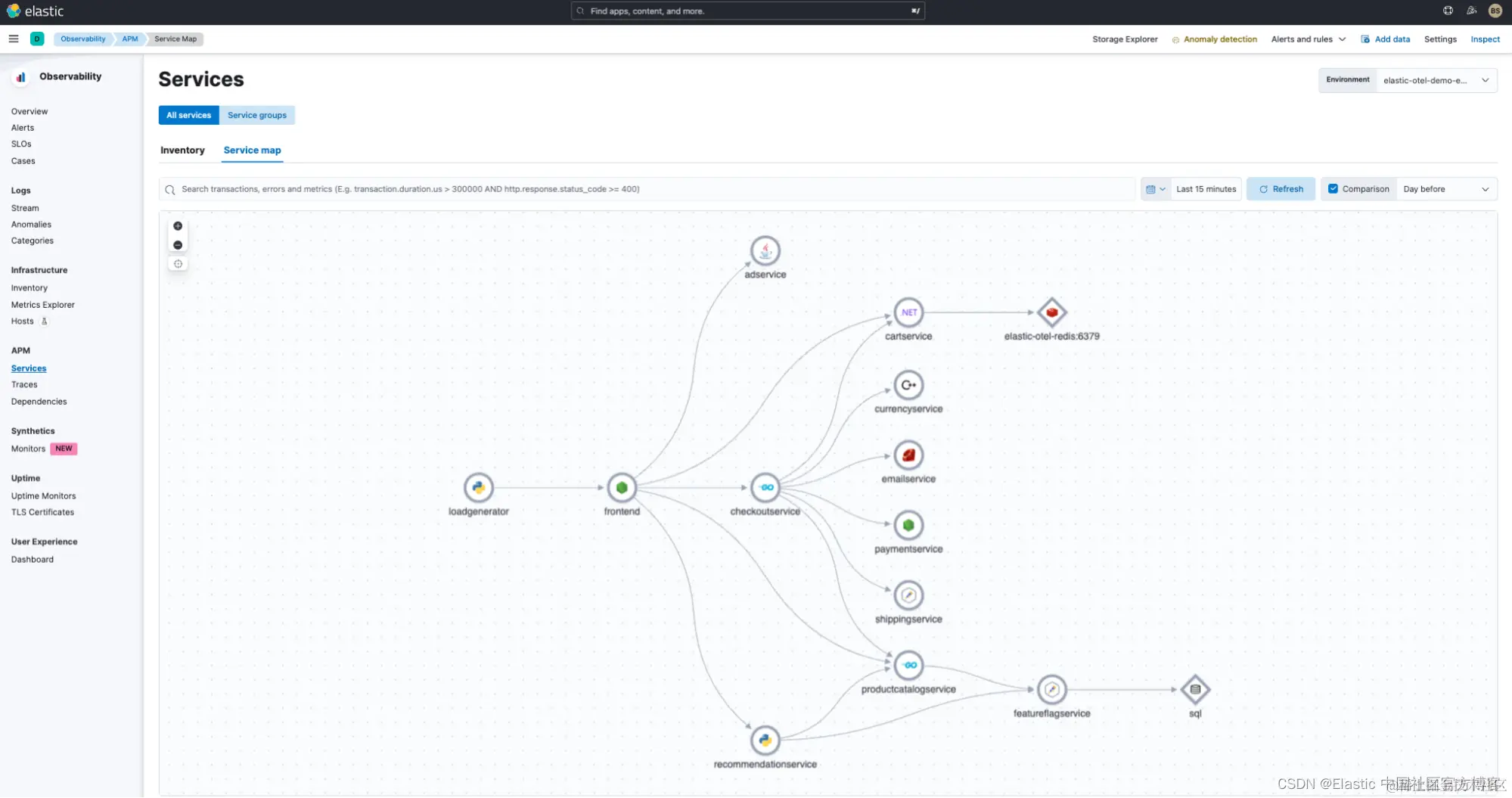Viewport: 1512px width, 798px height.
Task: Open Metrics Explorer in the sidebar
Action: (x=43, y=305)
